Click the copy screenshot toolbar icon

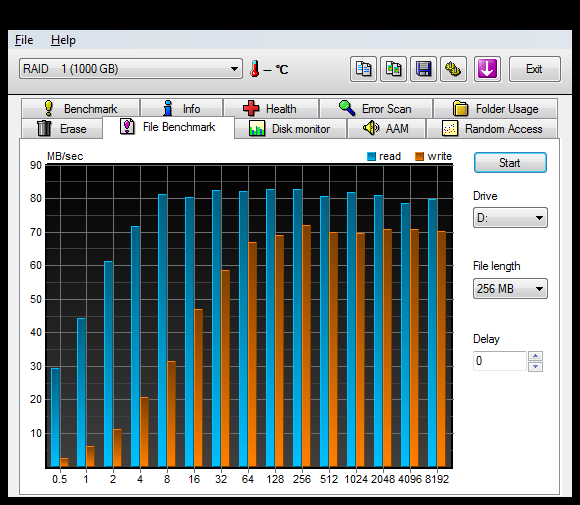pyautogui.click(x=393, y=69)
